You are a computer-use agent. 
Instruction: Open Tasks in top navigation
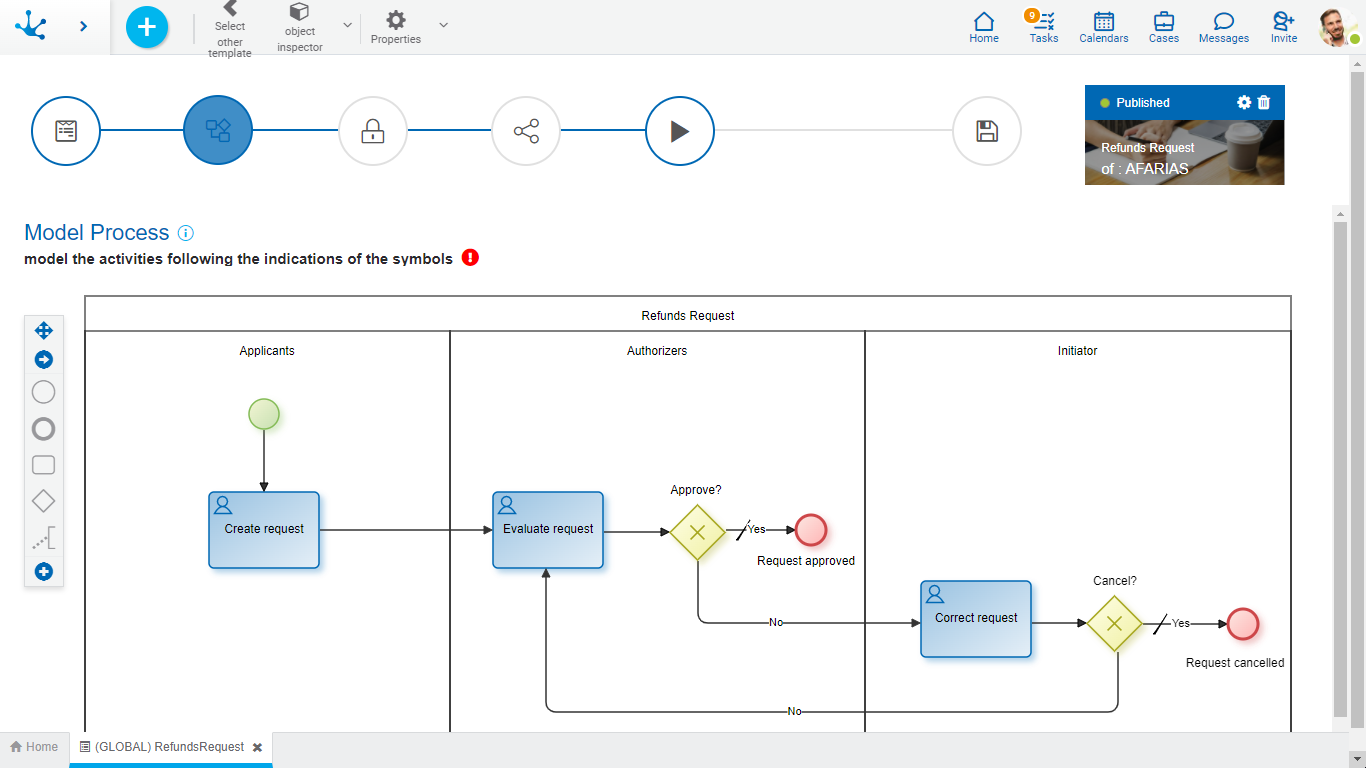(1043, 27)
